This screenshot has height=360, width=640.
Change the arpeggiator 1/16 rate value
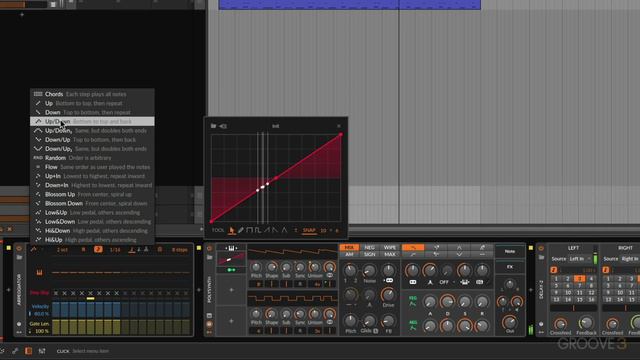pyautogui.click(x=115, y=249)
